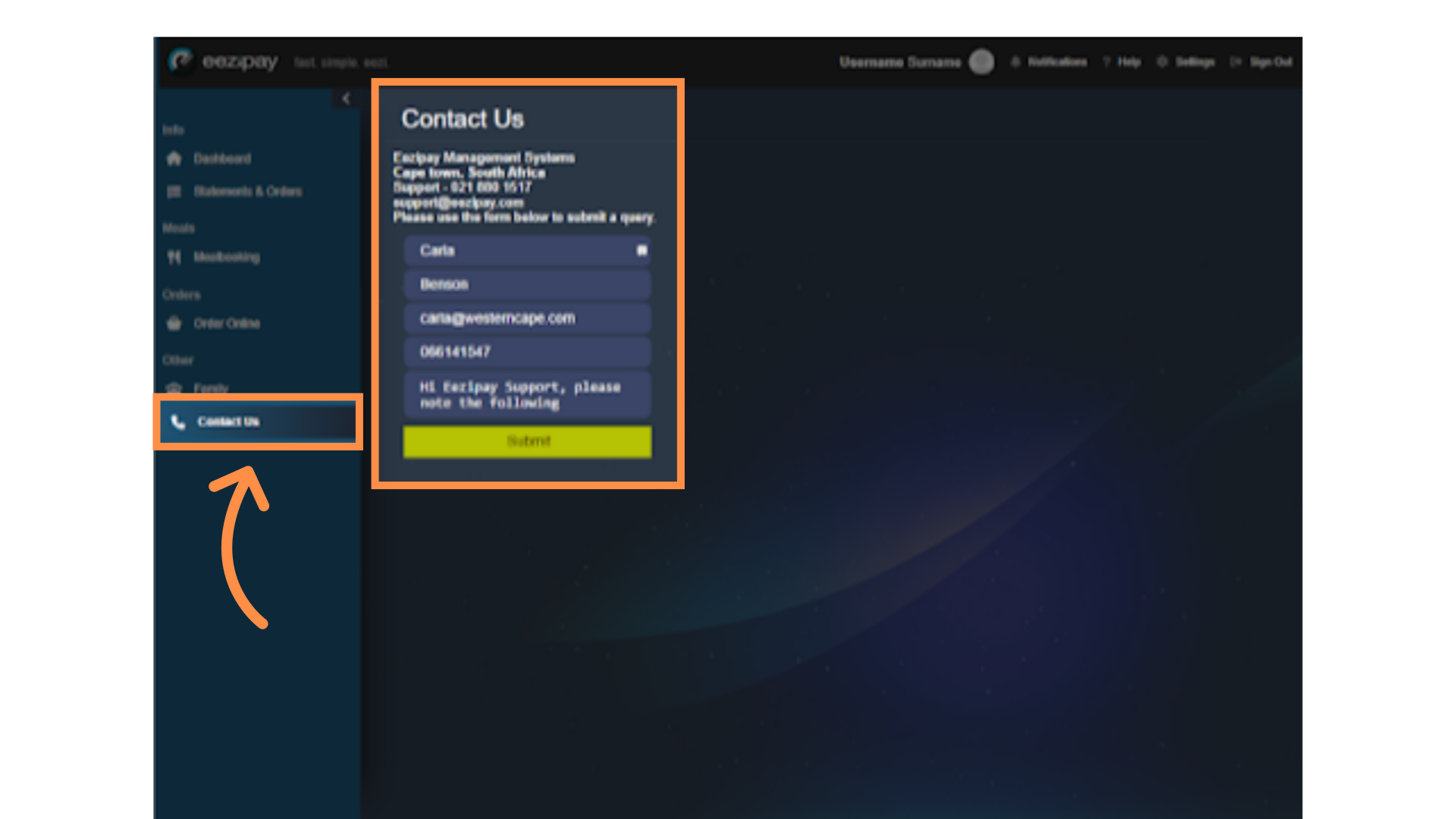This screenshot has height=819, width=1456.
Task: Click the email field with carla@westerncape.com
Action: click(527, 318)
